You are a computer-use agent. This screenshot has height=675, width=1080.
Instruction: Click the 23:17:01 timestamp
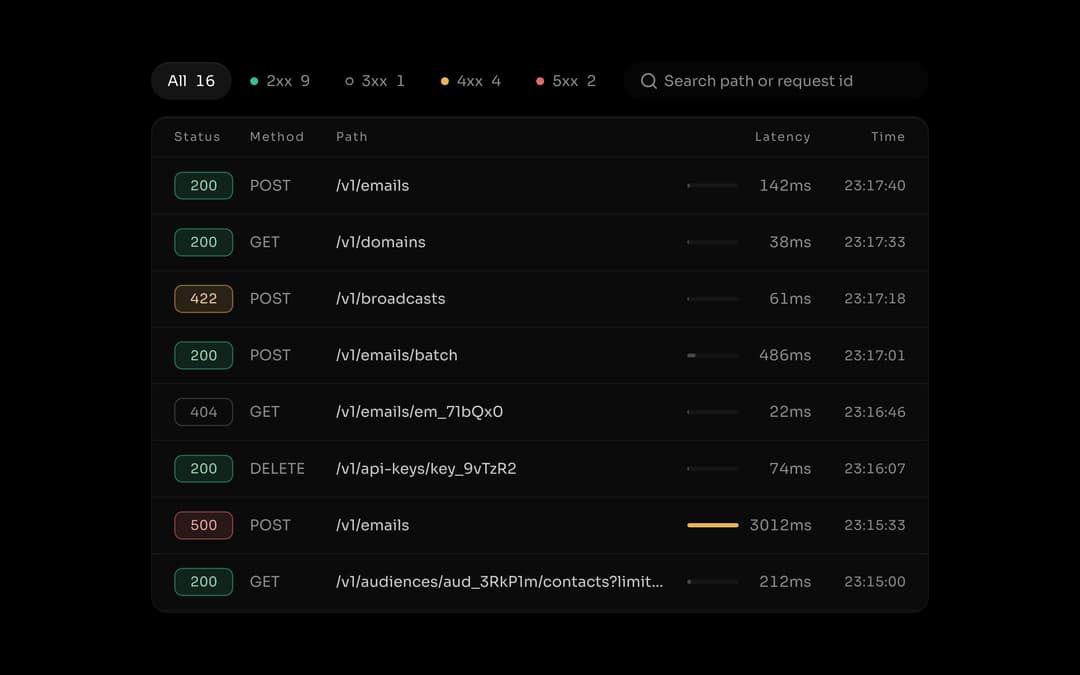point(875,355)
